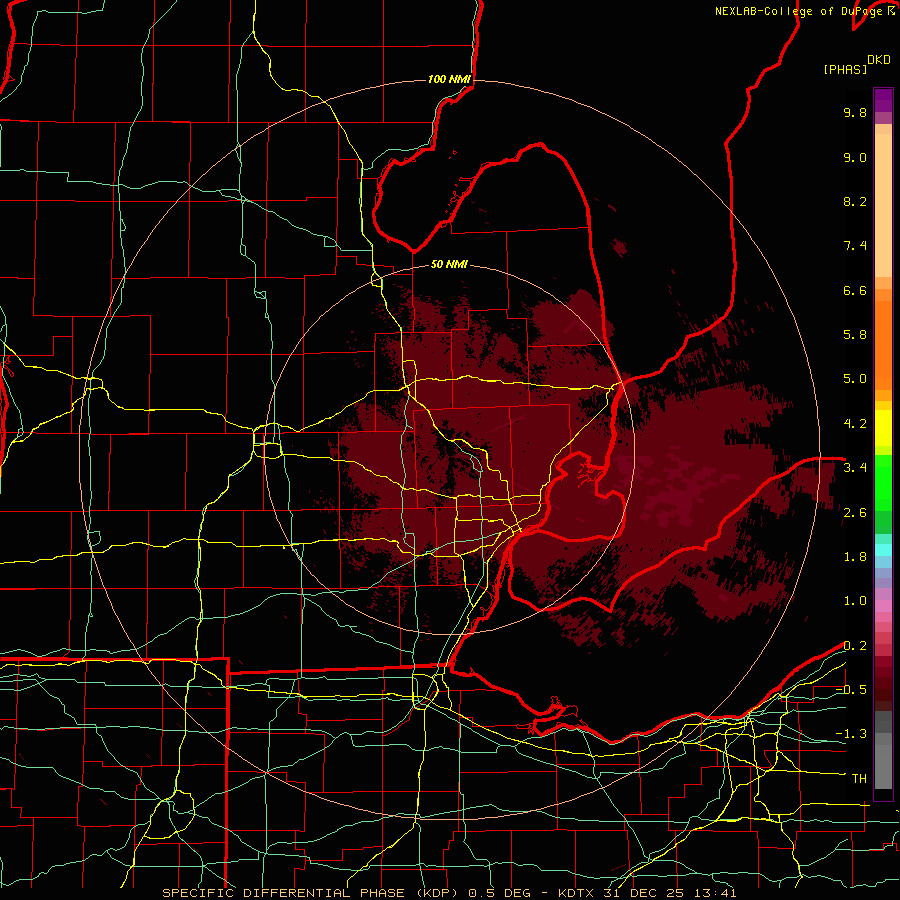
Task: Click the cyan band of color bar
Action: click(883, 550)
